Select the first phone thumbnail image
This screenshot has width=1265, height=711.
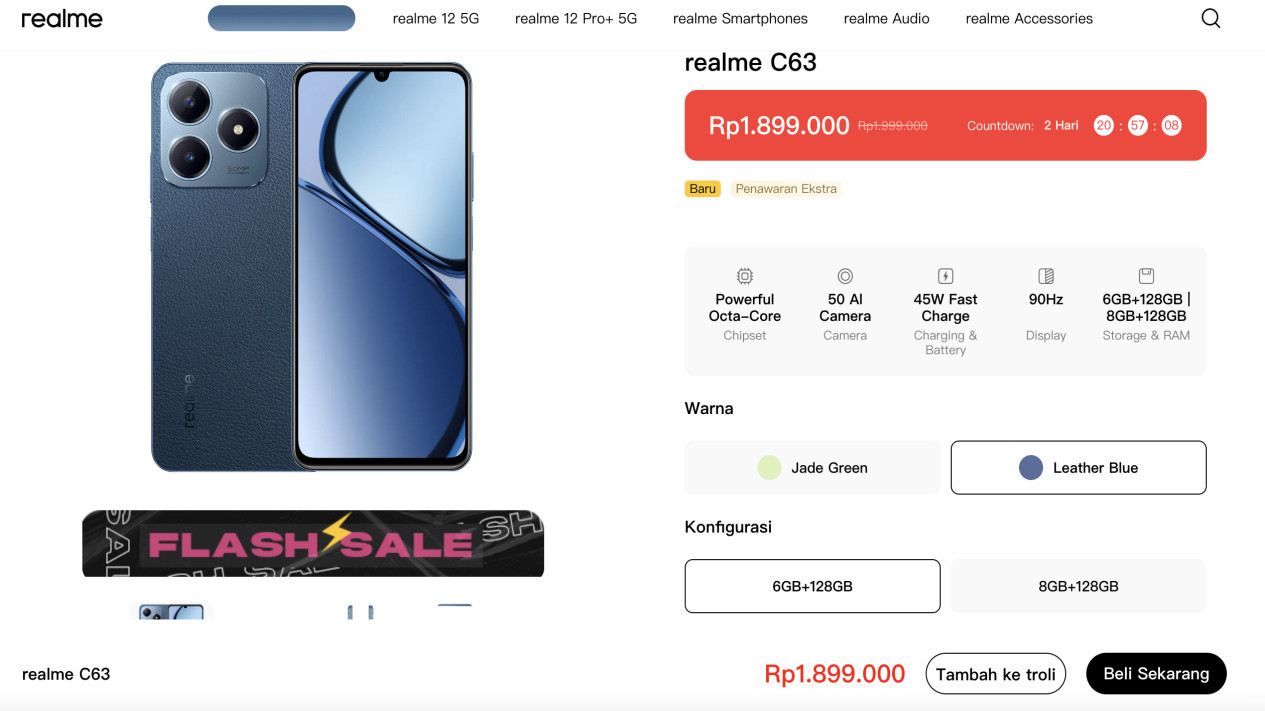(171, 612)
